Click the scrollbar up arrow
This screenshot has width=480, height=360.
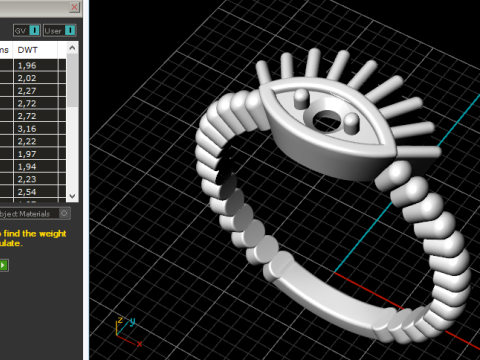click(72, 48)
